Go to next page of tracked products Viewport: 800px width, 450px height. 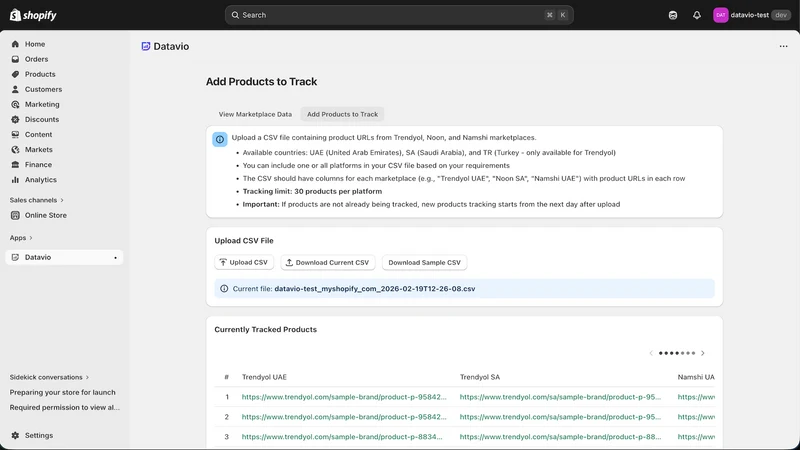pyautogui.click(x=703, y=353)
